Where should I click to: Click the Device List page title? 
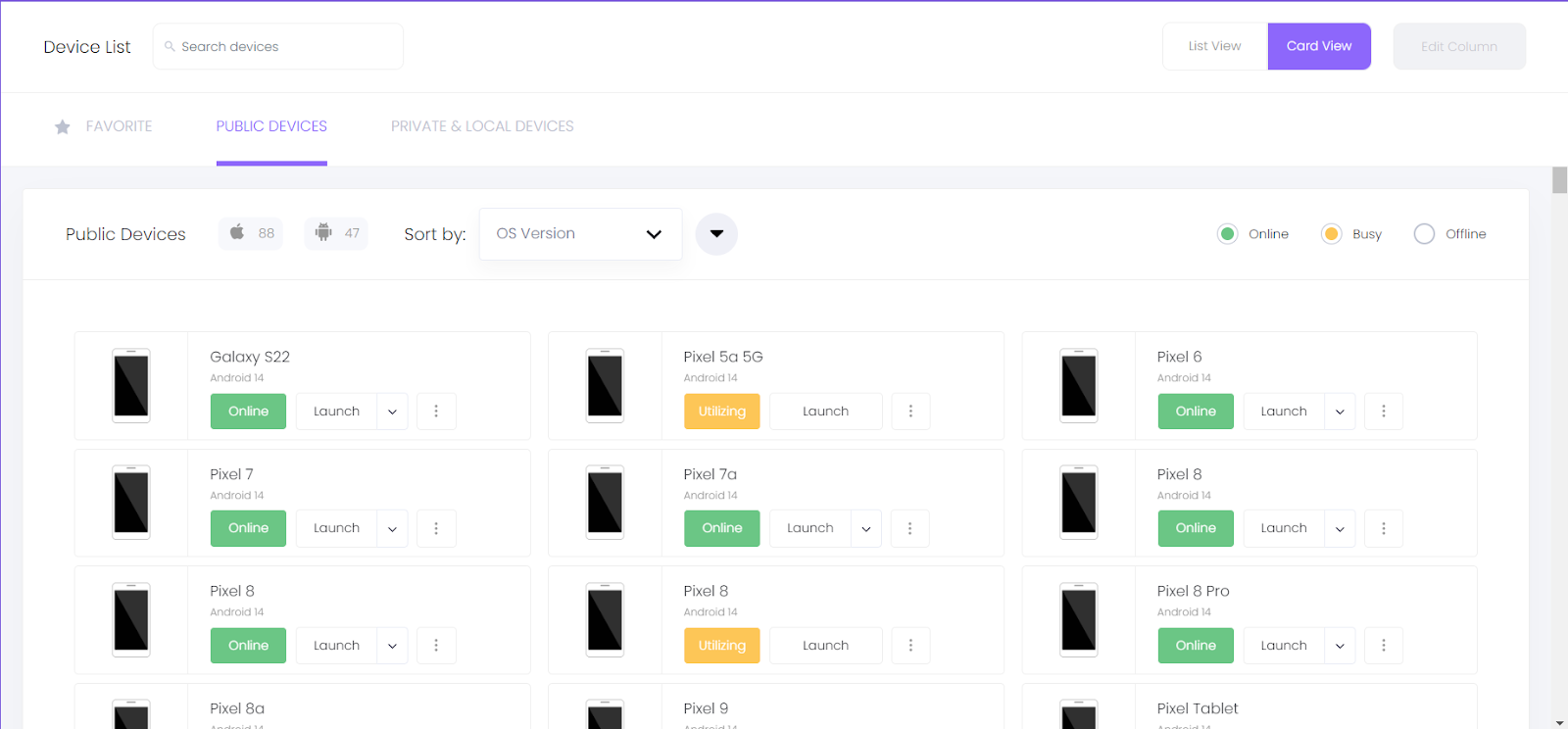[x=87, y=47]
